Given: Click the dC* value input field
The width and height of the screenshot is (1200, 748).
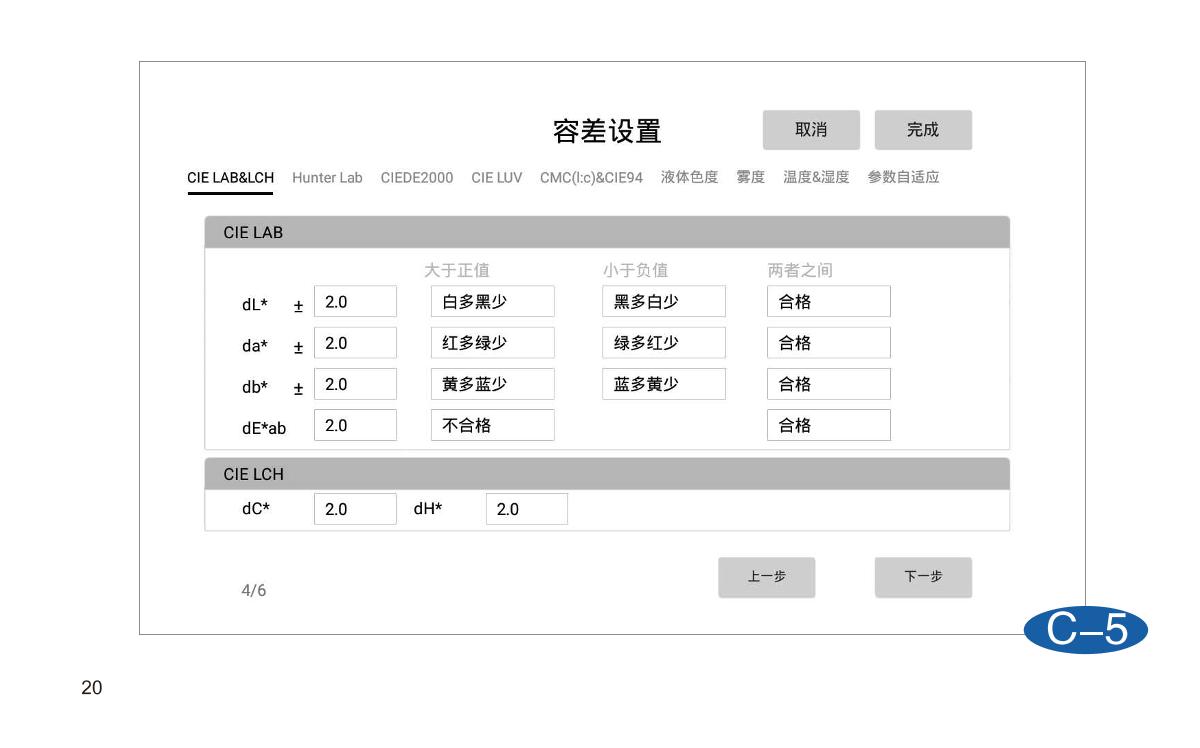Looking at the screenshot, I should 355,509.
